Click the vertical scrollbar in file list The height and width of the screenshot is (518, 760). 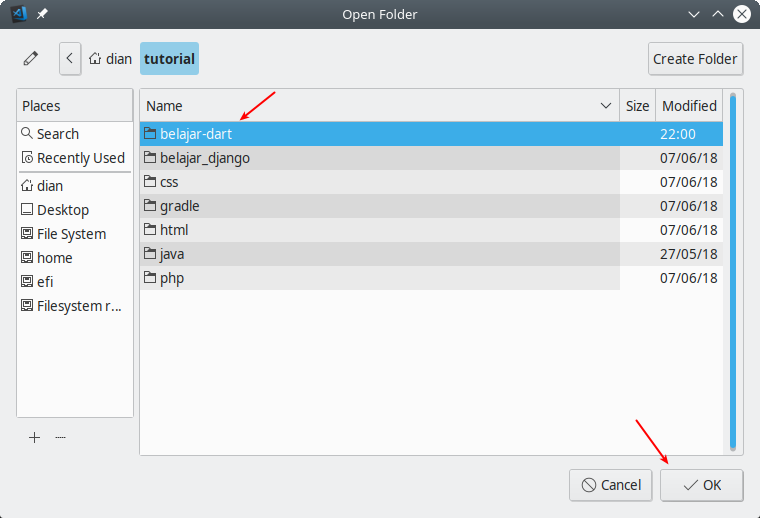coord(733,270)
